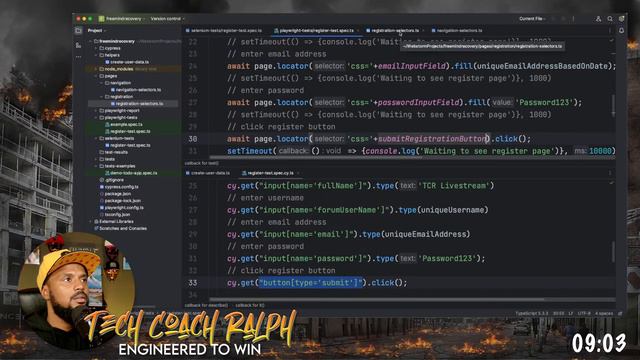Click the debug button beside Current File
This screenshot has height=360, width=640.
(x=563, y=19)
